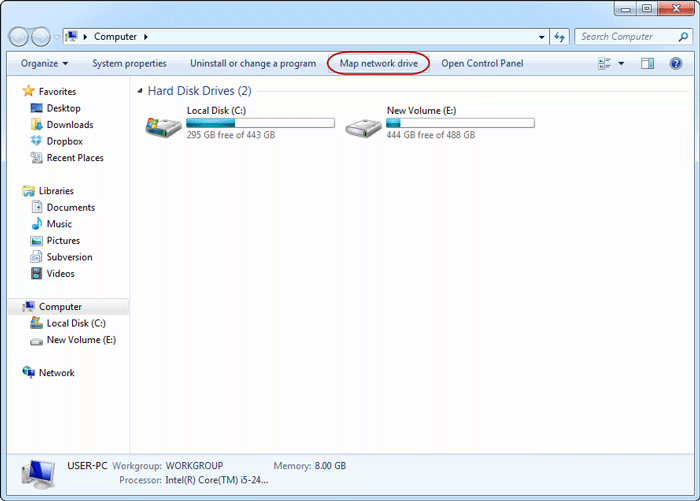Open Local Disk (C:) in navigation pane
This screenshot has height=501, width=700.
pos(76,323)
